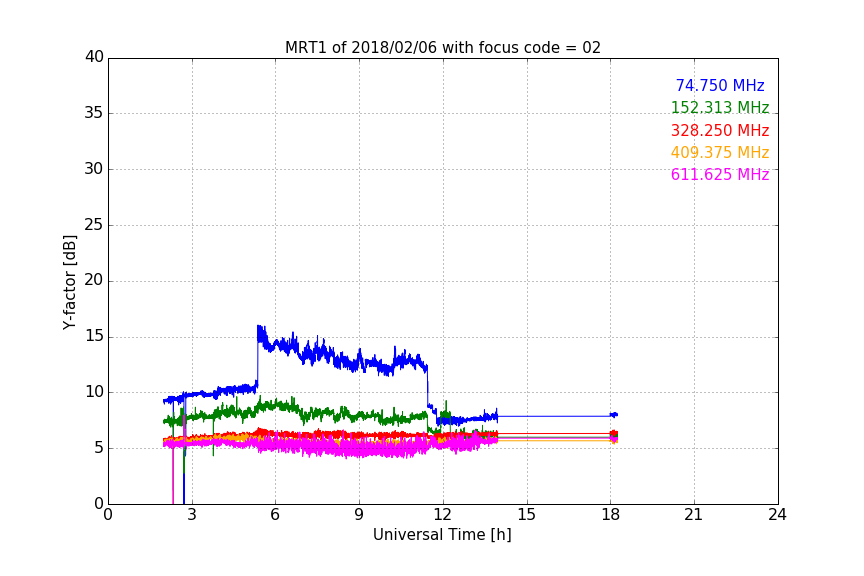Click the plot title 'MRT1 of 2018/02/06 with focus code = 02'
The width and height of the screenshot is (864, 576).
click(442, 47)
